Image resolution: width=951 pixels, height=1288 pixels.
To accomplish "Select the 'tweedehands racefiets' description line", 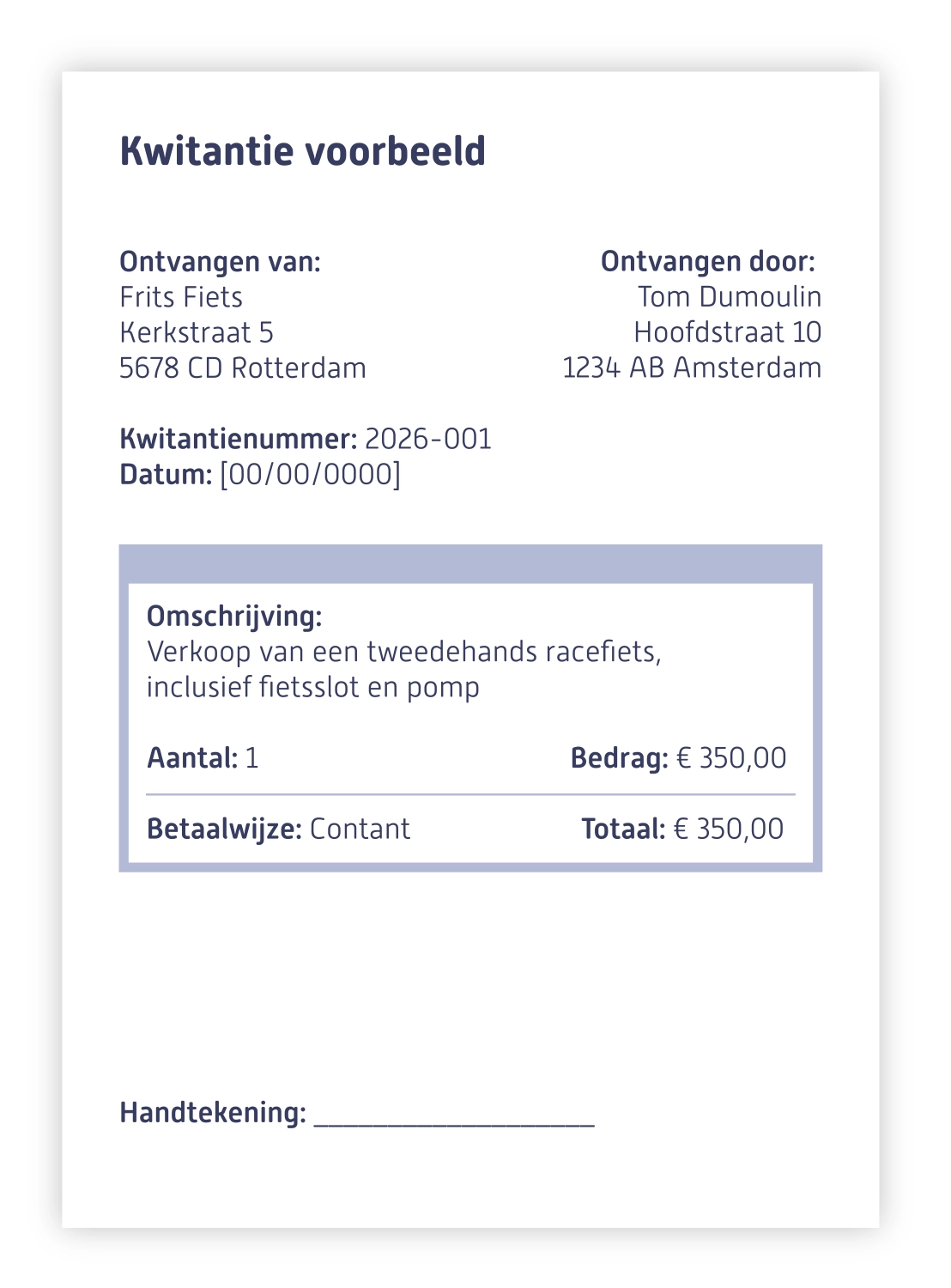I will point(404,652).
